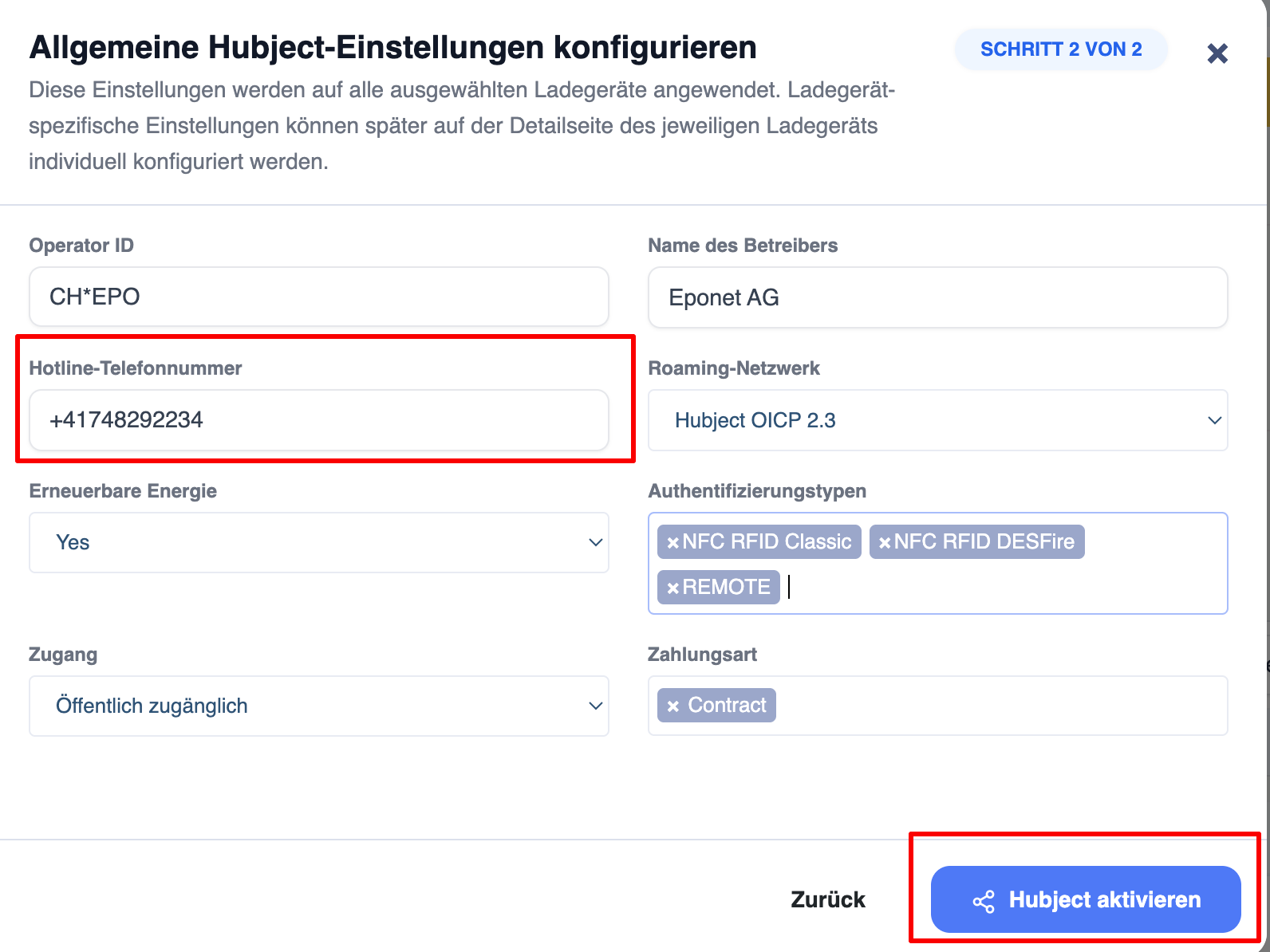
Task: Open the Roaming-Netzwerk dropdown
Action: pos(937,420)
